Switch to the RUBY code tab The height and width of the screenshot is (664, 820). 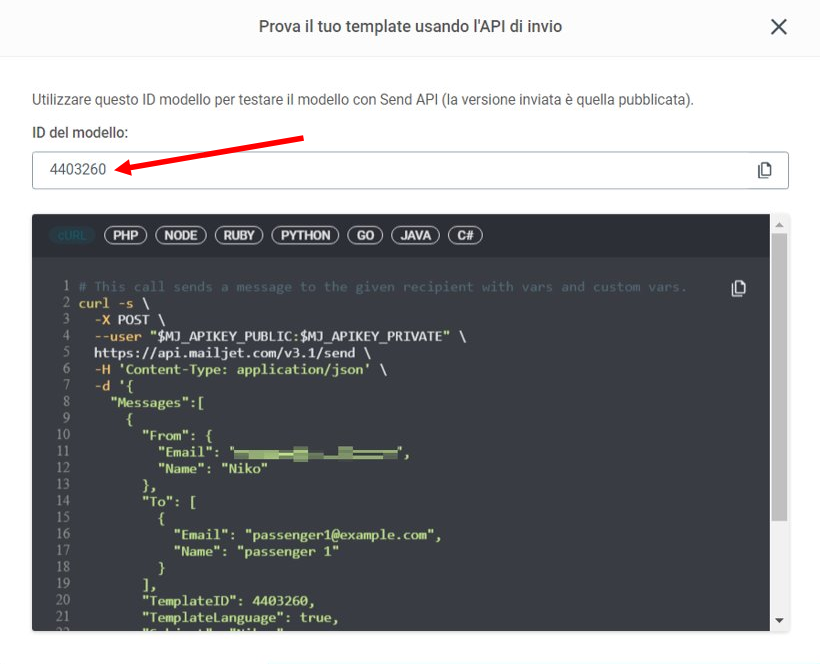point(239,235)
